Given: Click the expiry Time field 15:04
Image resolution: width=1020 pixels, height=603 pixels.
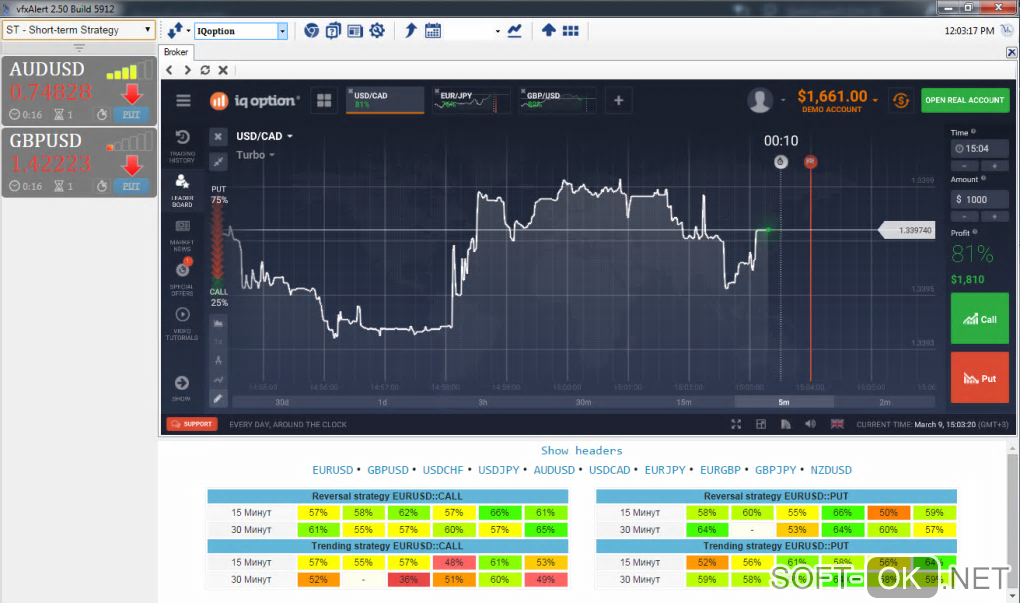Looking at the screenshot, I should (980, 148).
